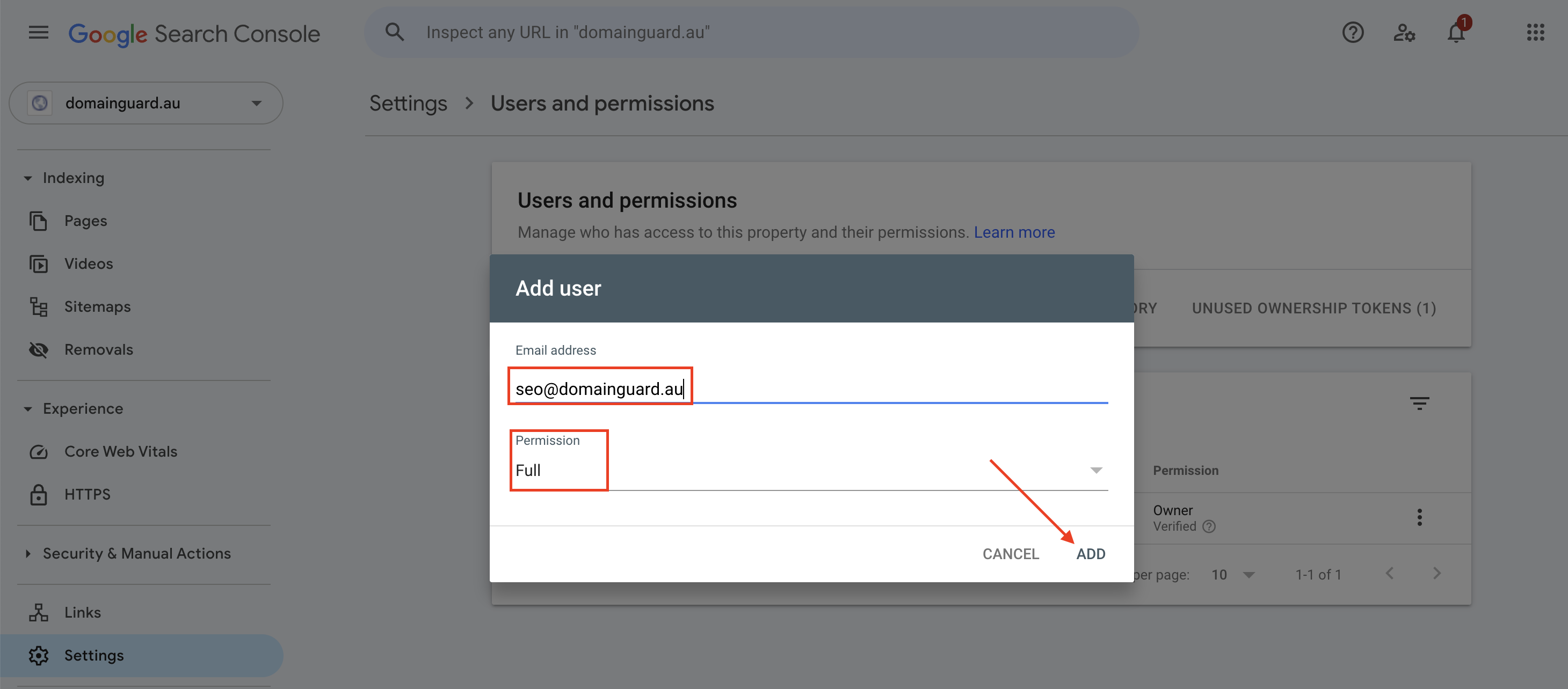Click the Links network icon
Viewport: 1568px width, 689px height.
[x=38, y=612]
